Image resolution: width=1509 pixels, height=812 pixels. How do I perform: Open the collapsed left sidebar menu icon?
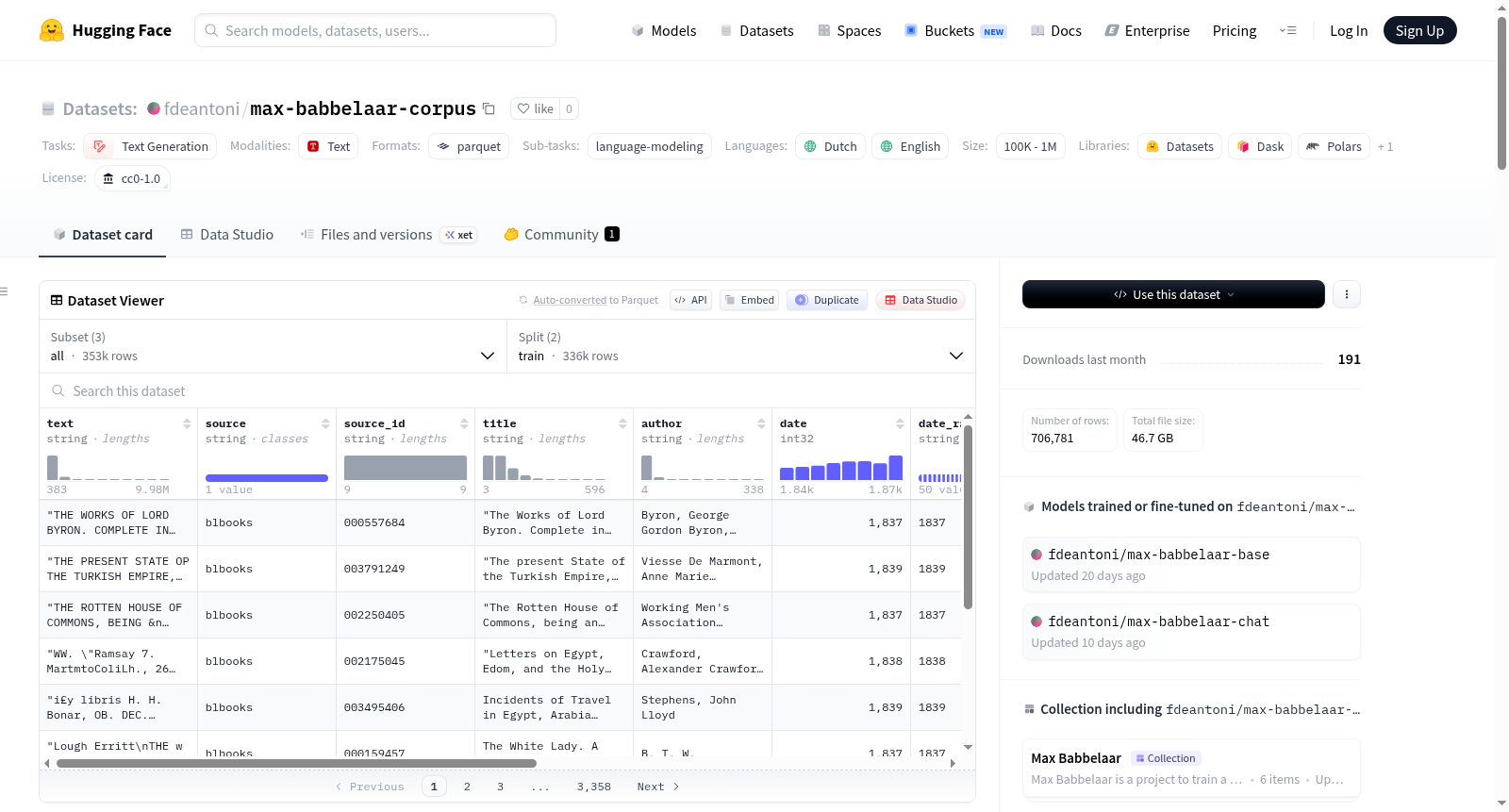pyautogui.click(x=4, y=291)
